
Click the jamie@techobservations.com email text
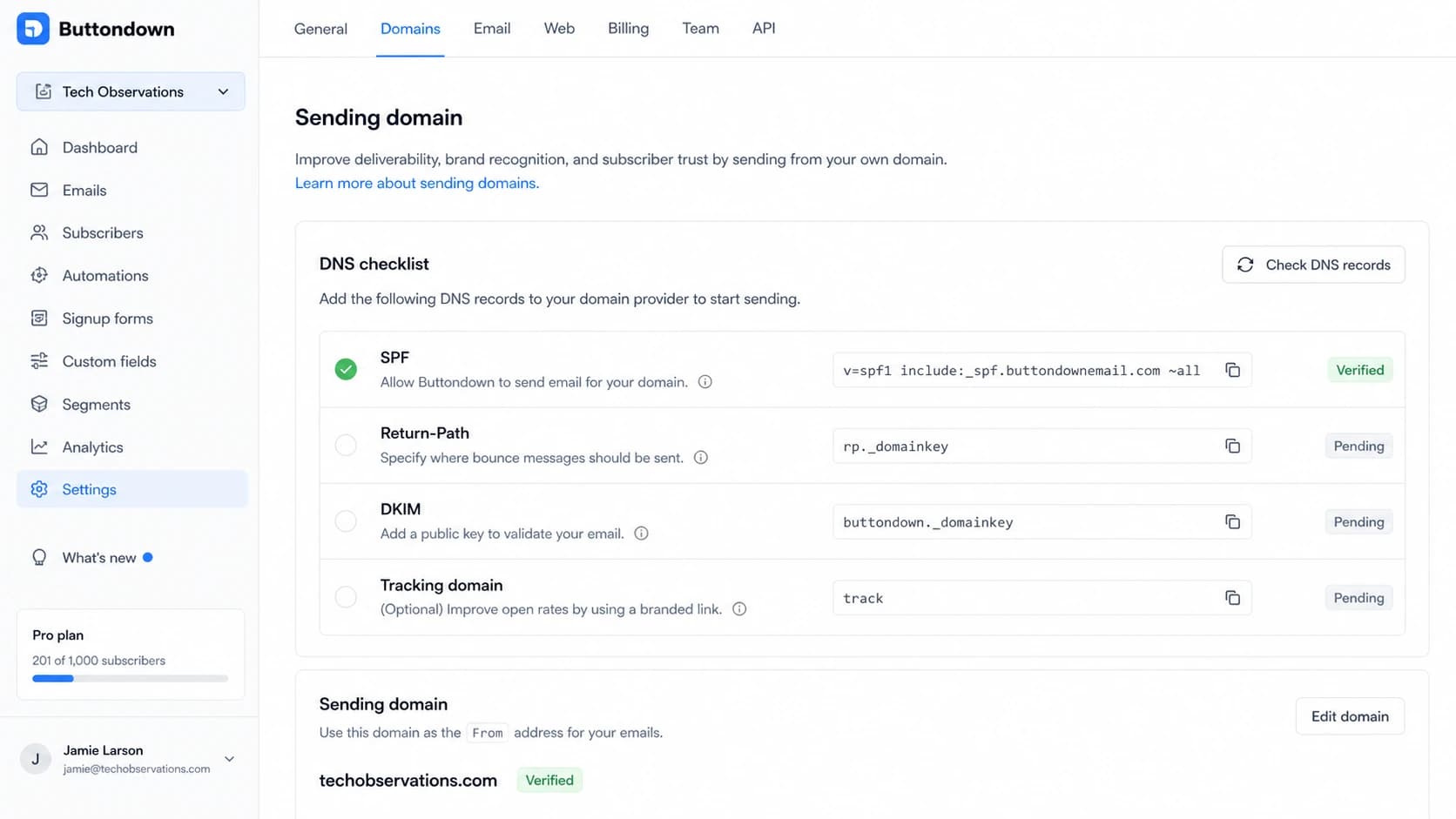pos(137,769)
